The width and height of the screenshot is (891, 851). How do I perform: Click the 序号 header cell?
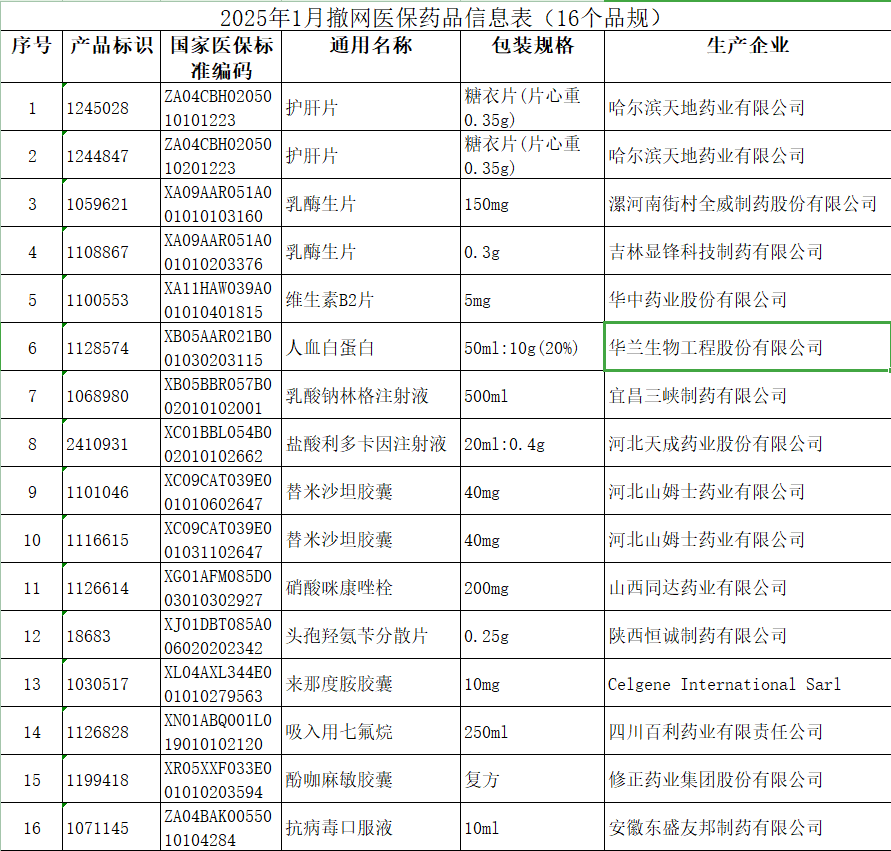(32, 57)
